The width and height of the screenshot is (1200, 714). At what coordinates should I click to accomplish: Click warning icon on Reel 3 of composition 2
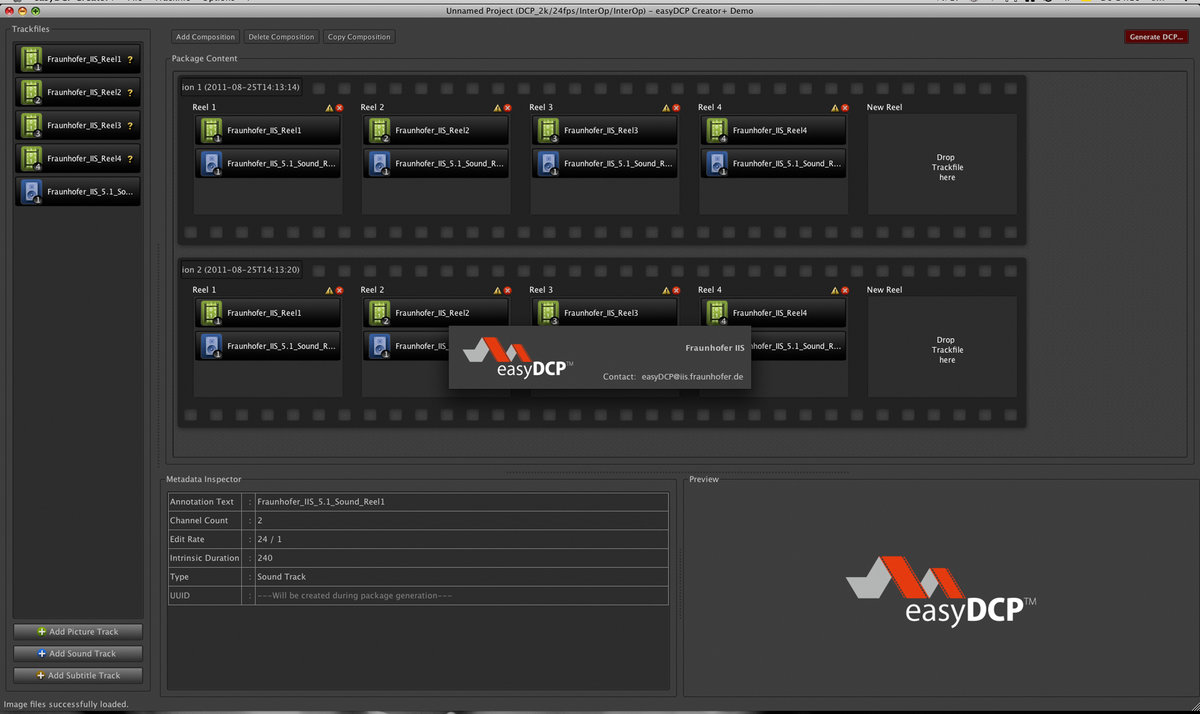coord(666,290)
